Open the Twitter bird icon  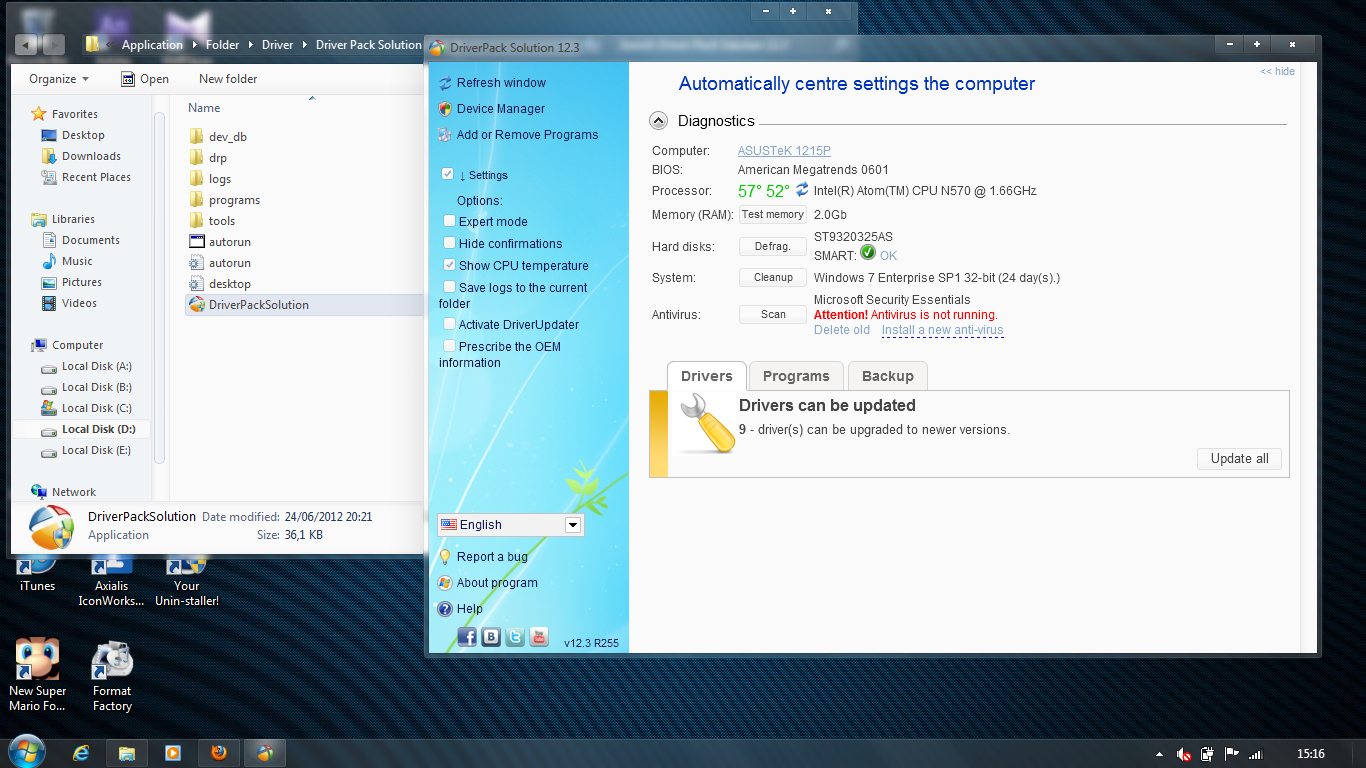point(515,637)
